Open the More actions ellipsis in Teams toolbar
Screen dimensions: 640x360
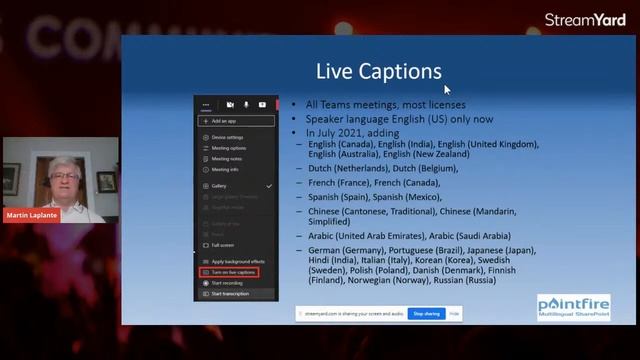pyautogui.click(x=206, y=105)
